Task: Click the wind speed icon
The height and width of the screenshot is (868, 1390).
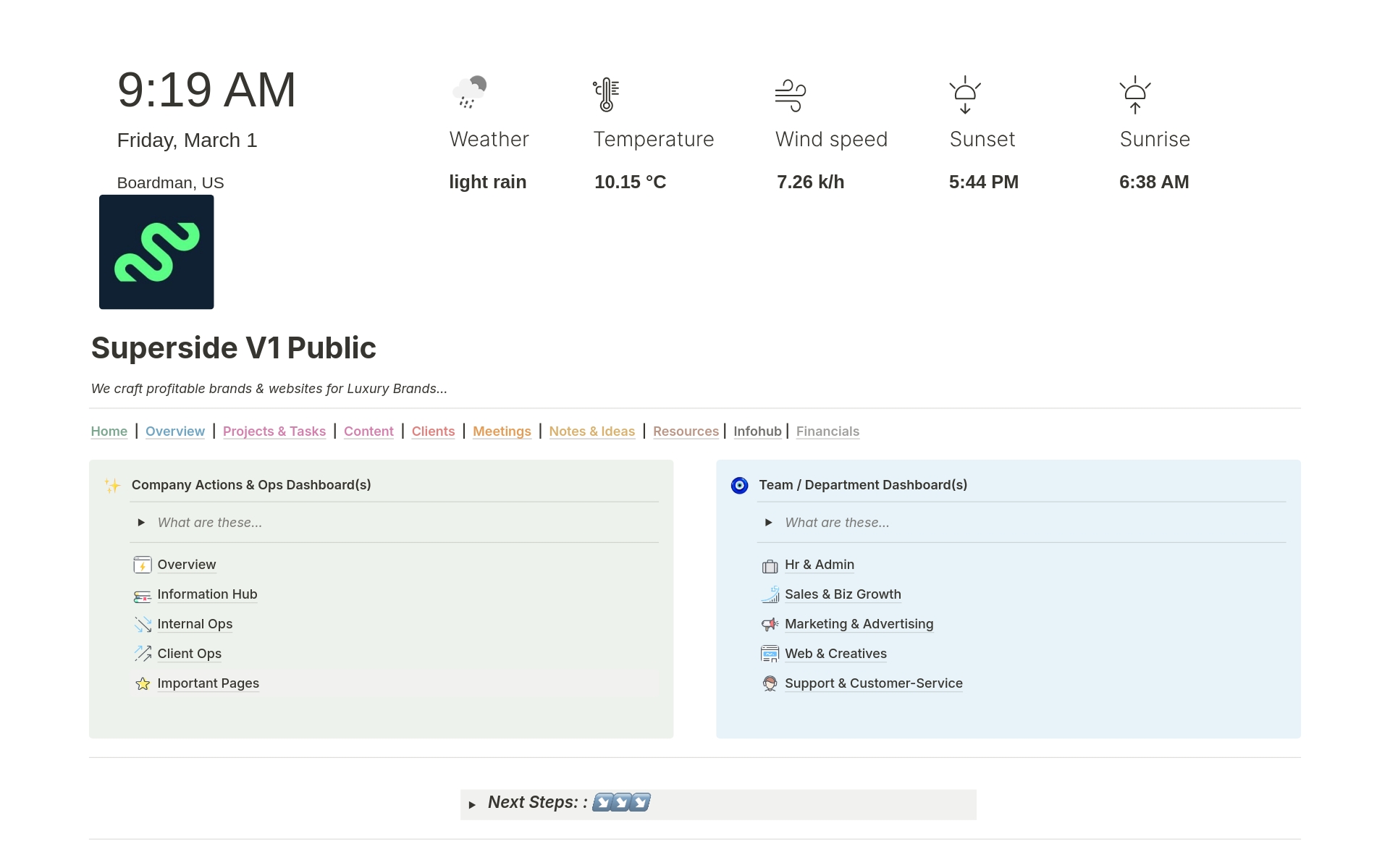Action: pos(790,96)
